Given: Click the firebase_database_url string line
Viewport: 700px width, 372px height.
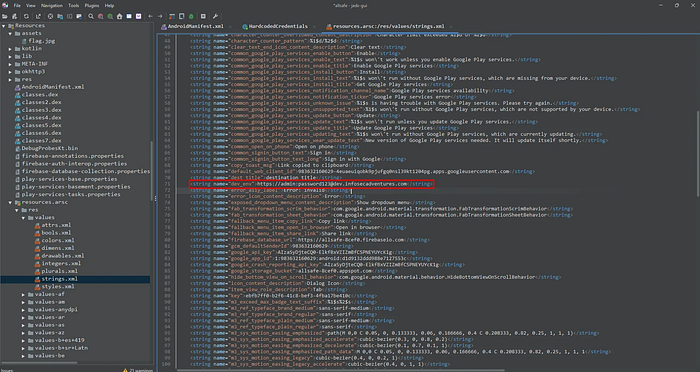Looking at the screenshot, I should [309, 240].
